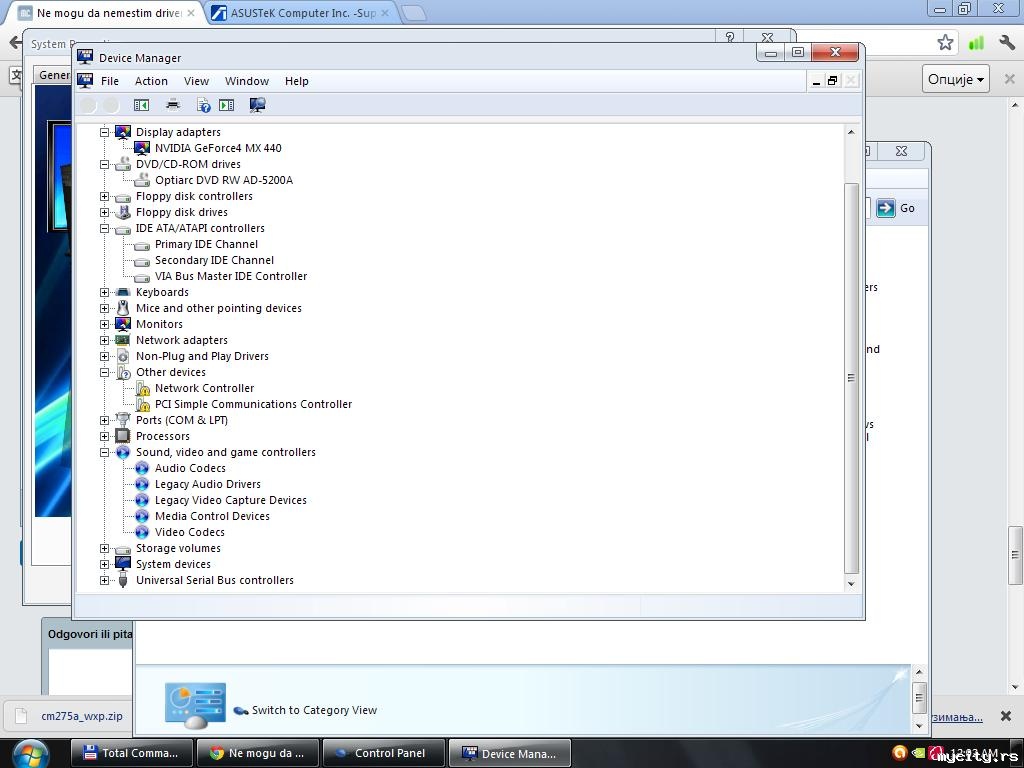
Task: Click the Legacy Video Capture Devices icon
Action: [142, 500]
